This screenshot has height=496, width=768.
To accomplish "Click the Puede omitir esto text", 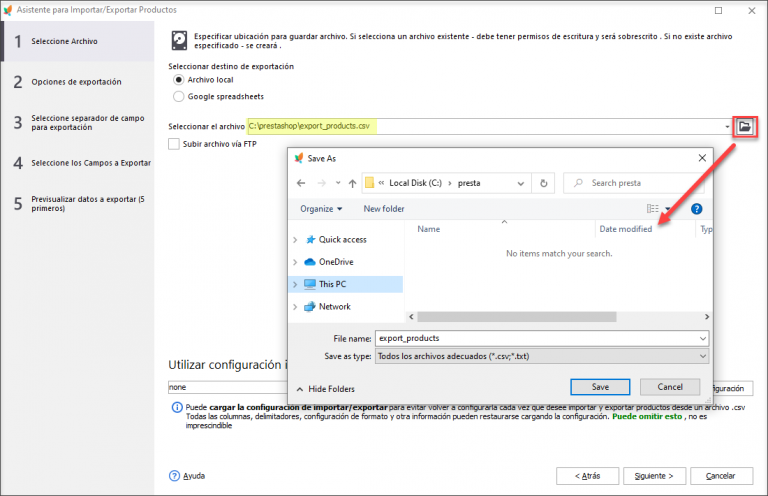I will click(647, 416).
